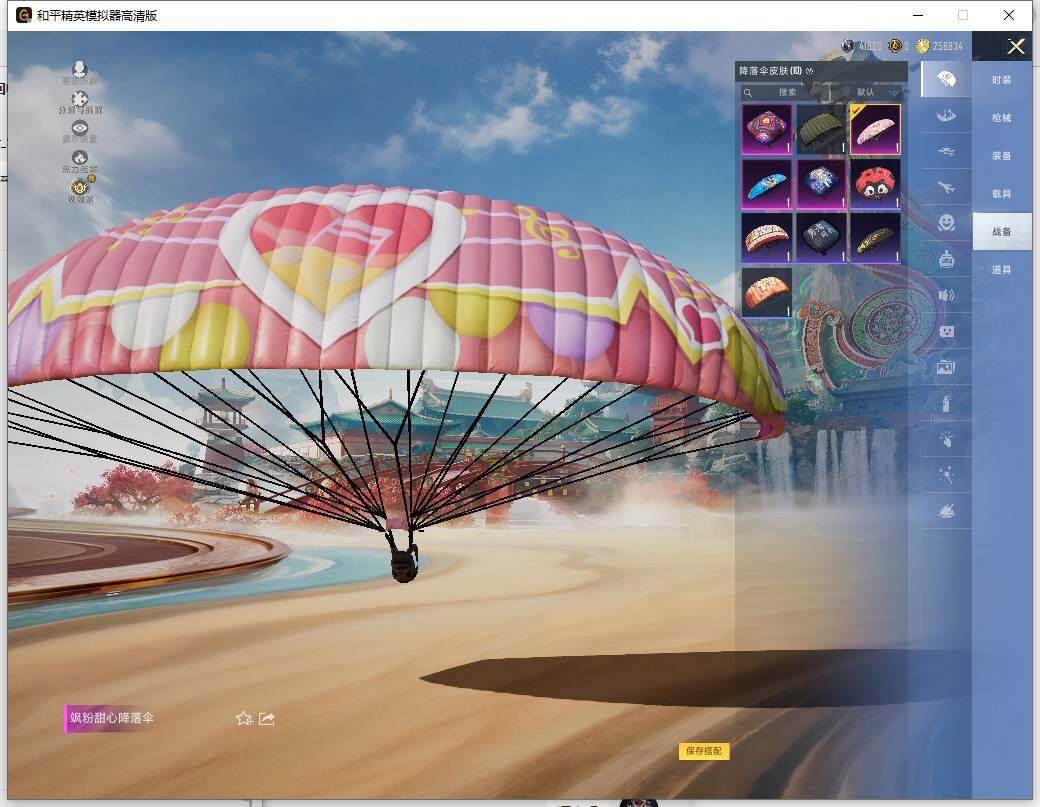Switch to the 装备 tab
1040x807 pixels.
pyautogui.click(x=1002, y=156)
